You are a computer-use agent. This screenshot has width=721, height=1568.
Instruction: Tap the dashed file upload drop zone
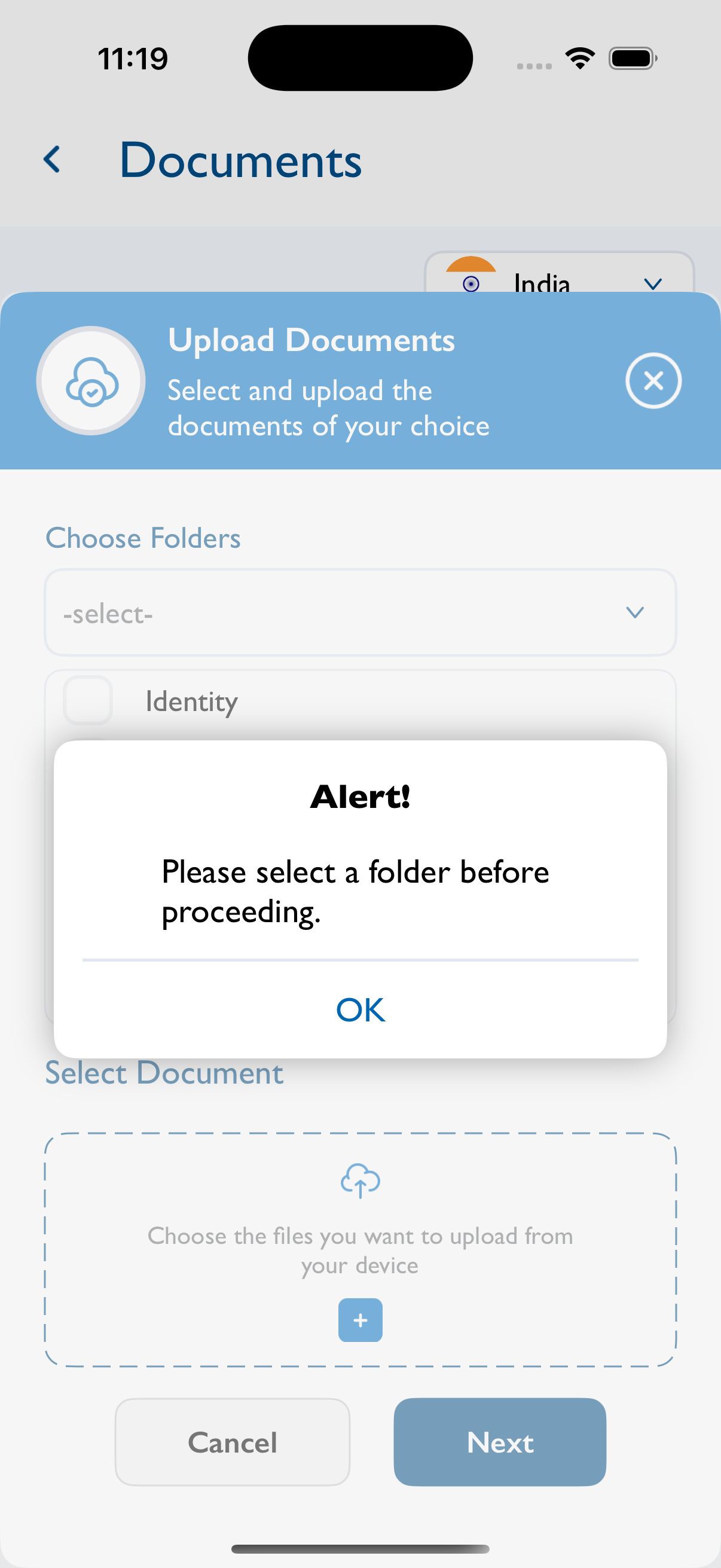coord(360,1250)
